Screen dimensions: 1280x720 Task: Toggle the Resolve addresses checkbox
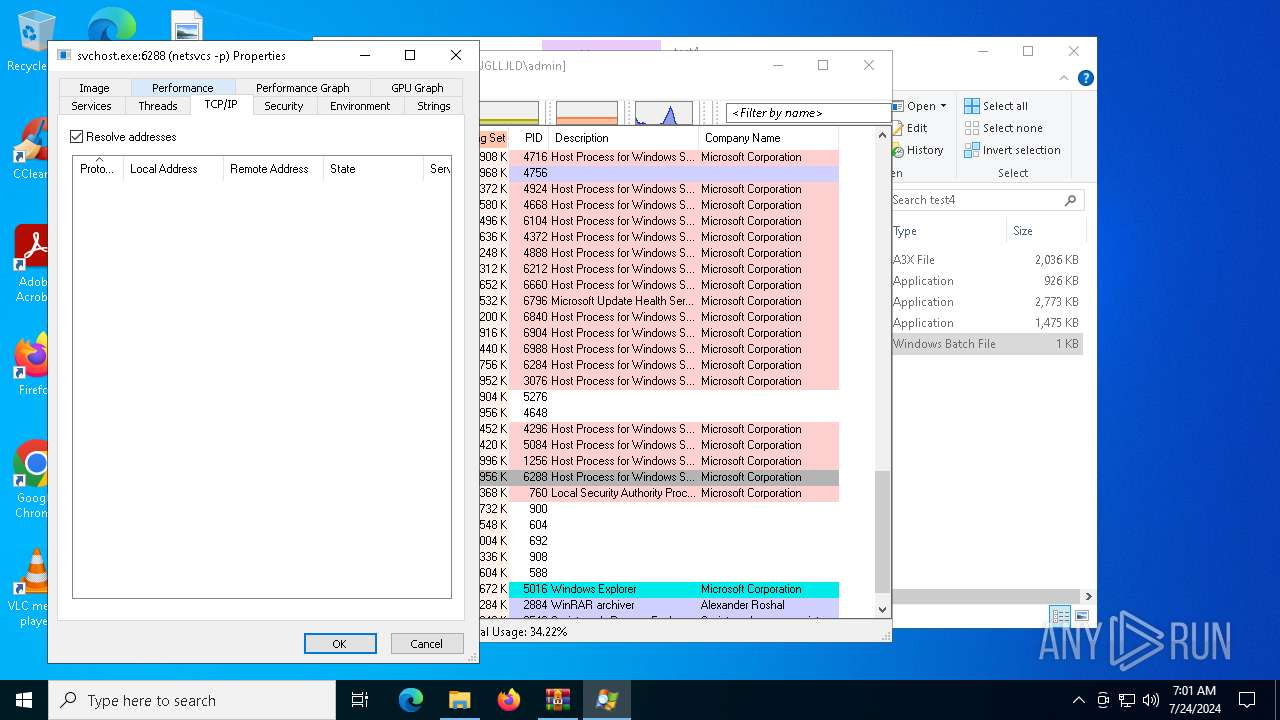coord(77,137)
